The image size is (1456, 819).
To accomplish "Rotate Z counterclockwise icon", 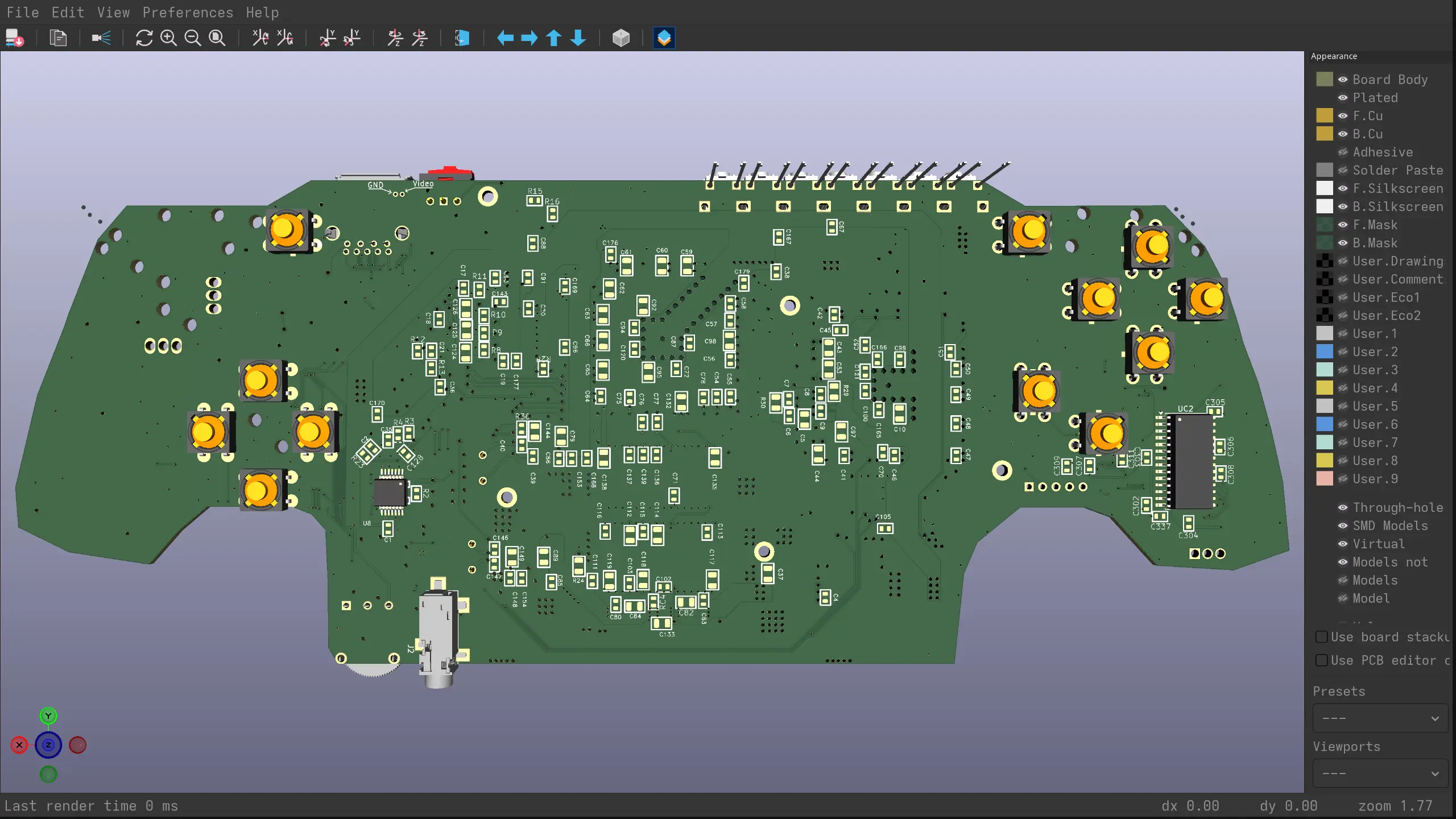I will pos(420,38).
